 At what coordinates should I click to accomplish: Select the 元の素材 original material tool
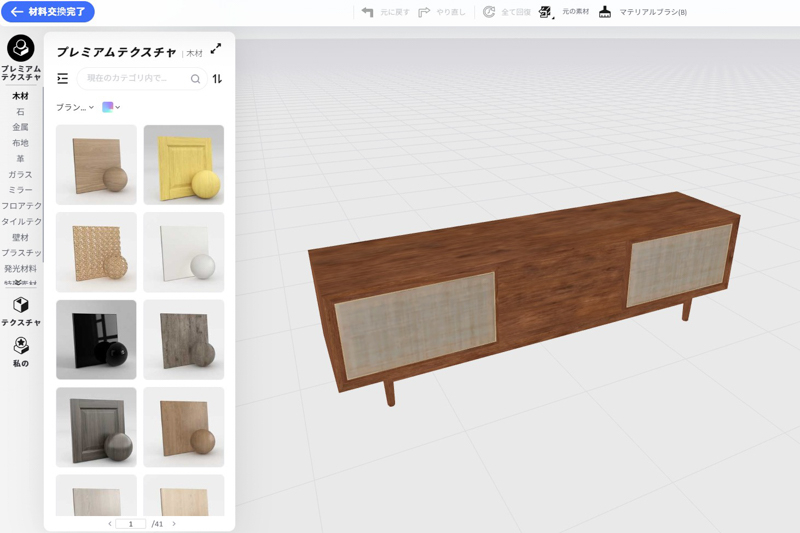(x=545, y=12)
